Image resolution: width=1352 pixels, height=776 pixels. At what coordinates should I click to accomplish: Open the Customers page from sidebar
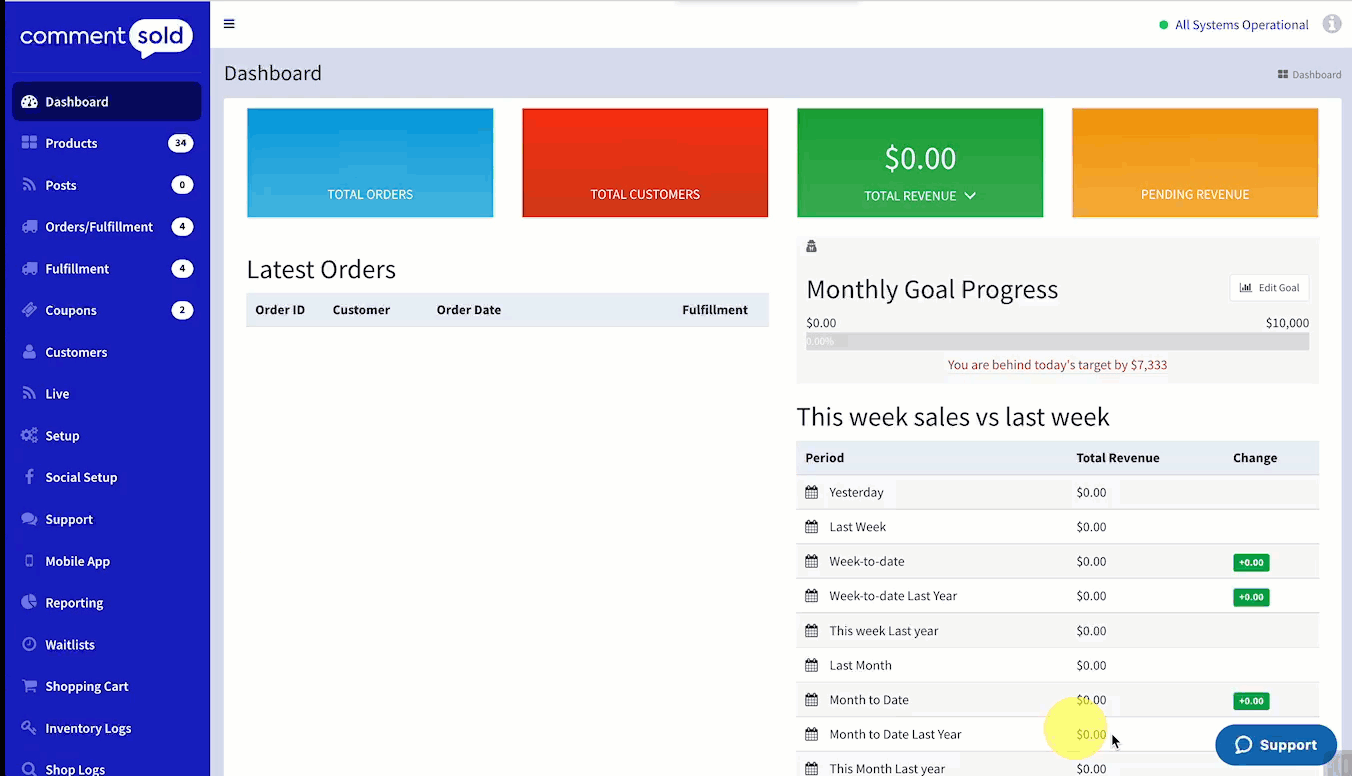[76, 352]
